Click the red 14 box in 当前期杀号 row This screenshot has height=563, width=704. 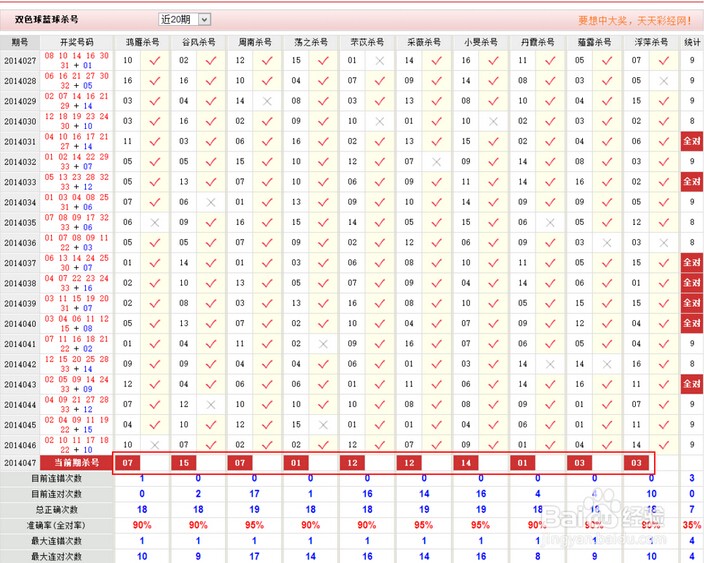[x=466, y=463]
